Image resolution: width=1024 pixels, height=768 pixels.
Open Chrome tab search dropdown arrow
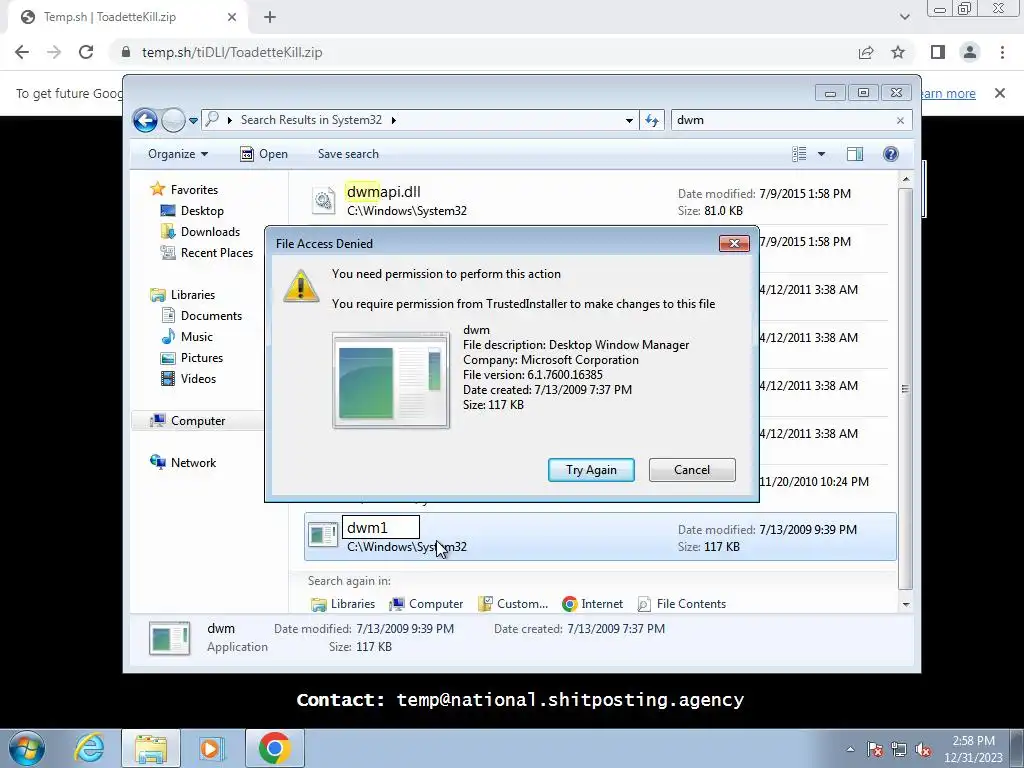tap(904, 17)
